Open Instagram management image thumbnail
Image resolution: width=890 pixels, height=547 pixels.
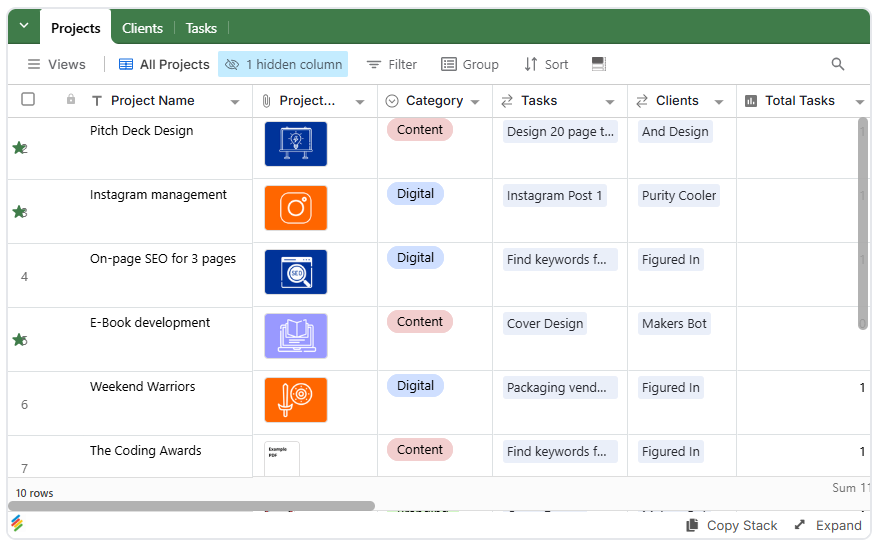tap(296, 208)
